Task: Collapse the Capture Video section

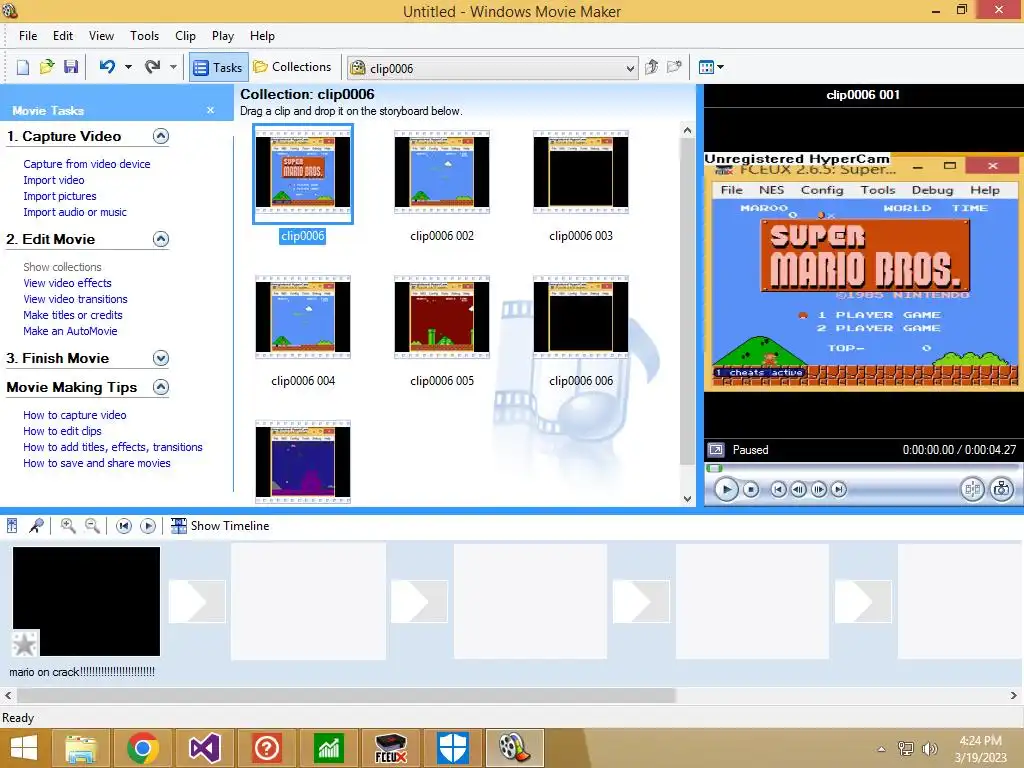Action: [x=161, y=136]
